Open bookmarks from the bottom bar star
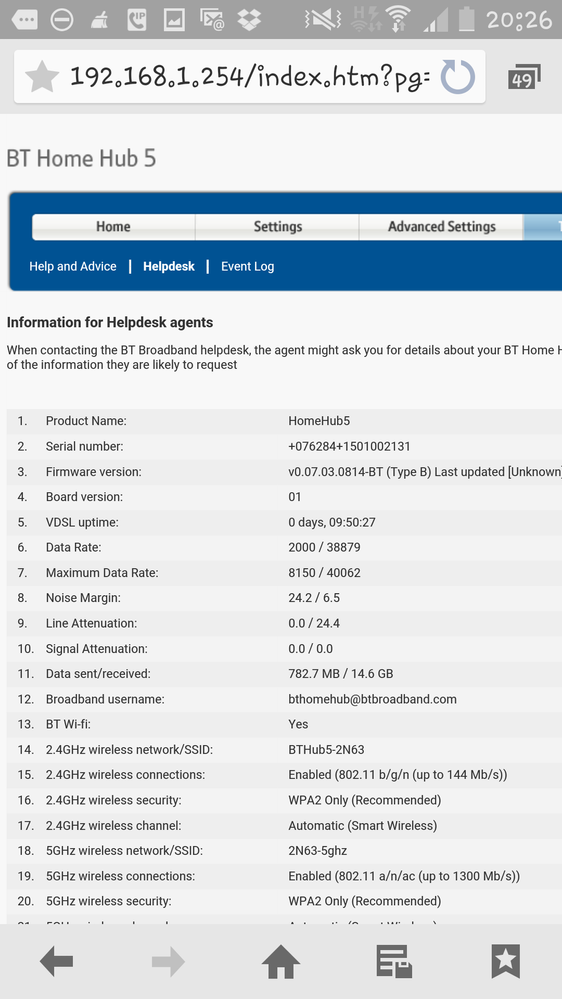The height and width of the screenshot is (999, 562). (506, 961)
